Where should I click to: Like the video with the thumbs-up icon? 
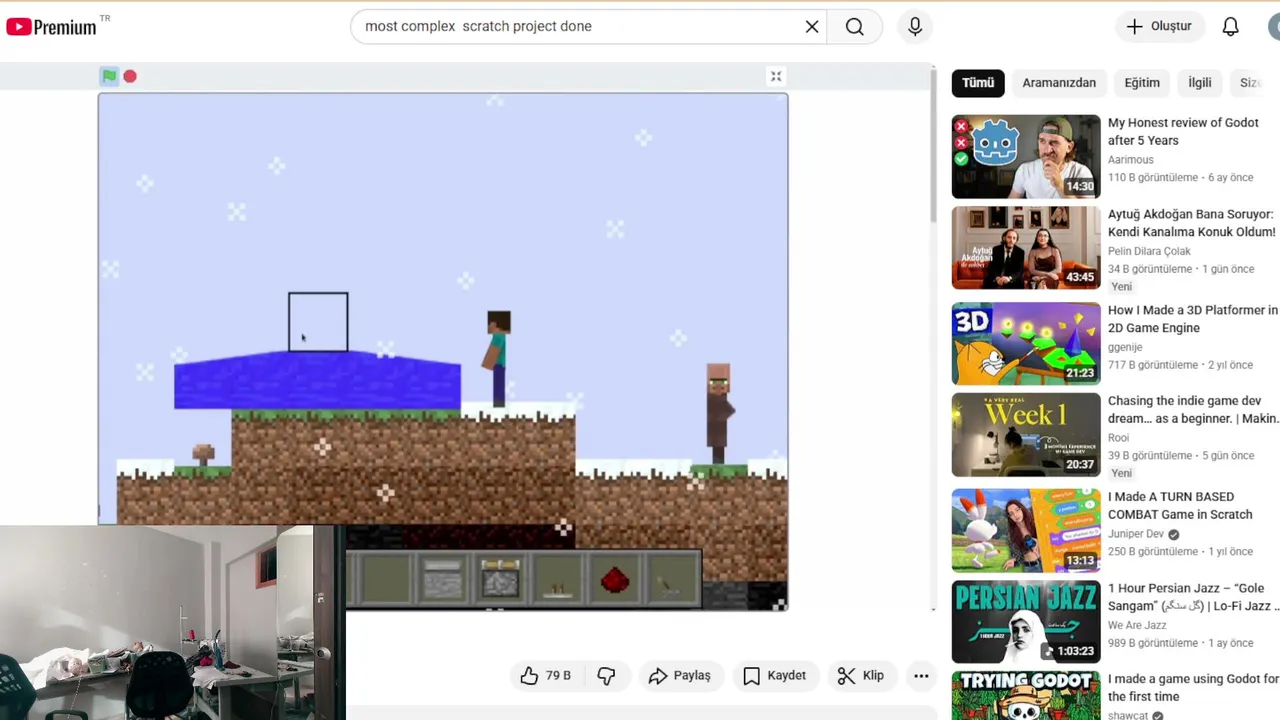[x=529, y=676]
